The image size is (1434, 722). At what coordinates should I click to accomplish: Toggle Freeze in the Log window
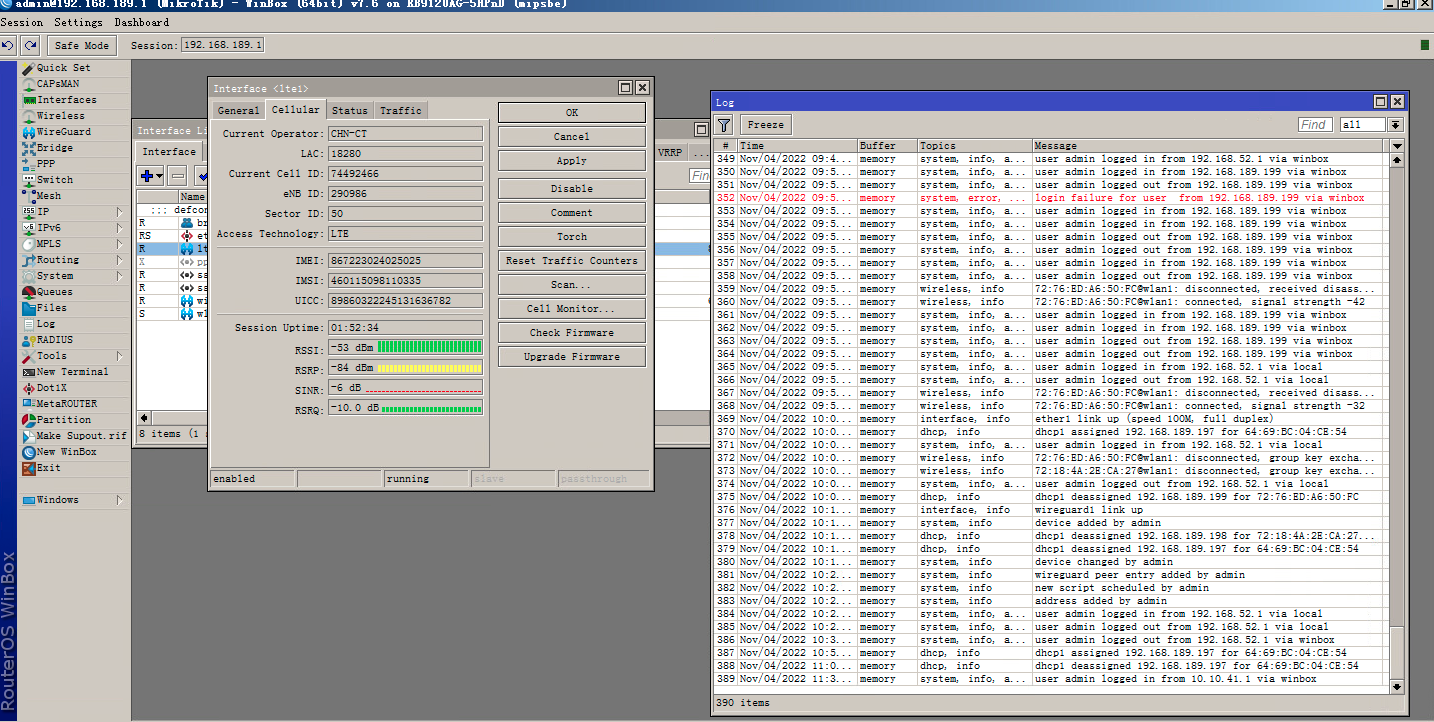click(766, 125)
